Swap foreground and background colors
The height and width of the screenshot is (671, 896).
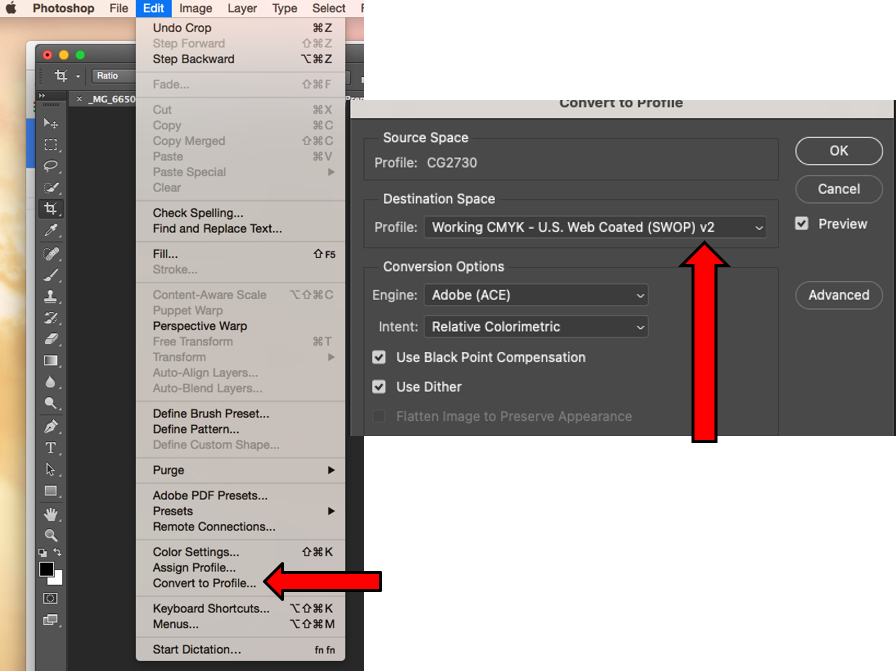coord(57,552)
